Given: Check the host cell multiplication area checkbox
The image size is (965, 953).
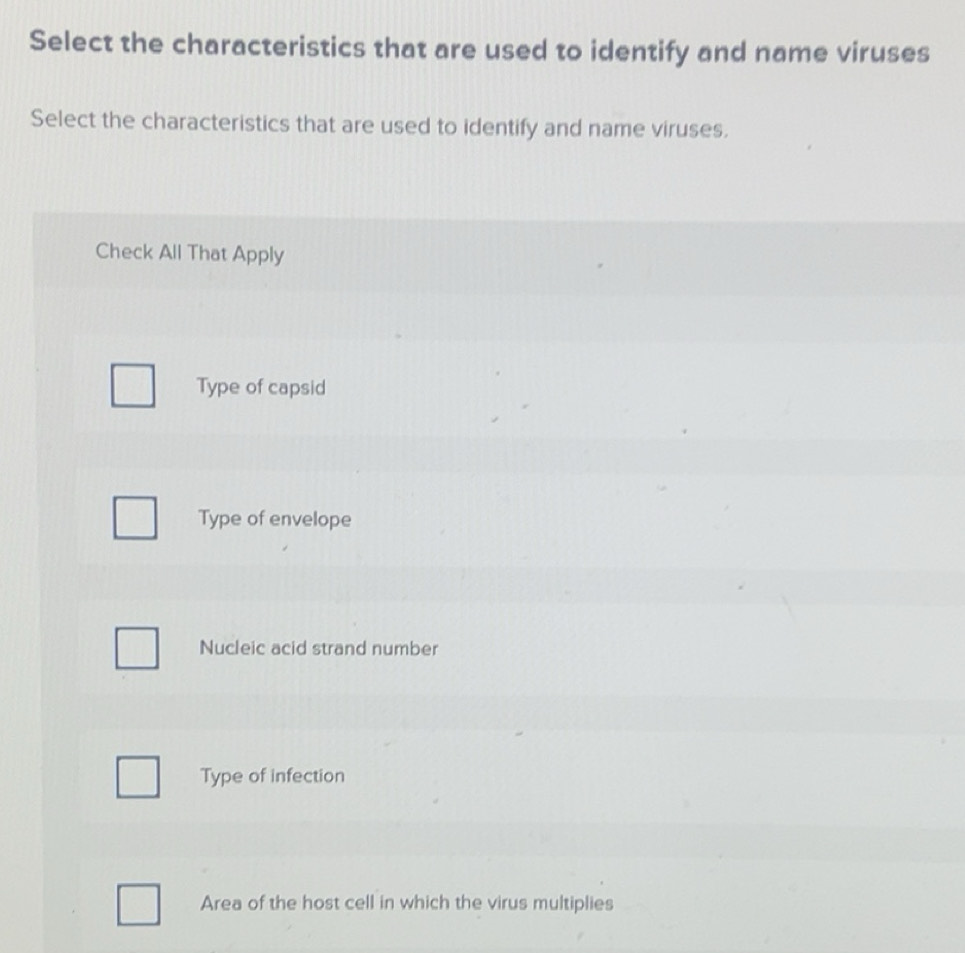Looking at the screenshot, I should click(x=140, y=905).
